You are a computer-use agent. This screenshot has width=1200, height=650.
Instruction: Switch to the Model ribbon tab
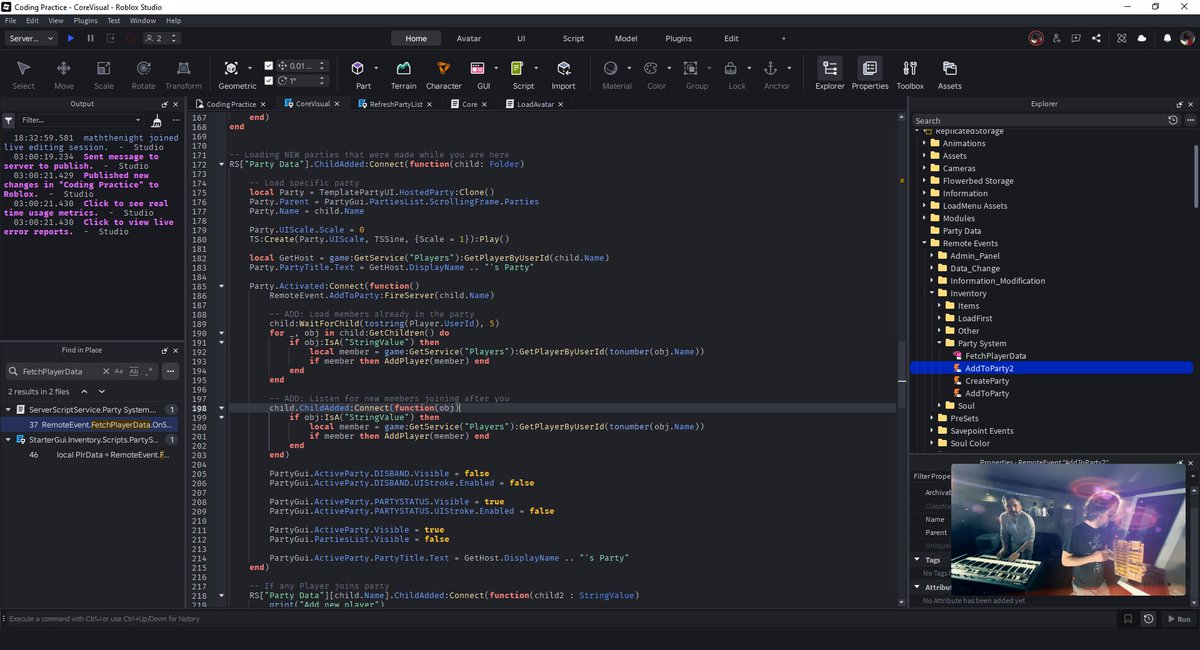pos(626,38)
